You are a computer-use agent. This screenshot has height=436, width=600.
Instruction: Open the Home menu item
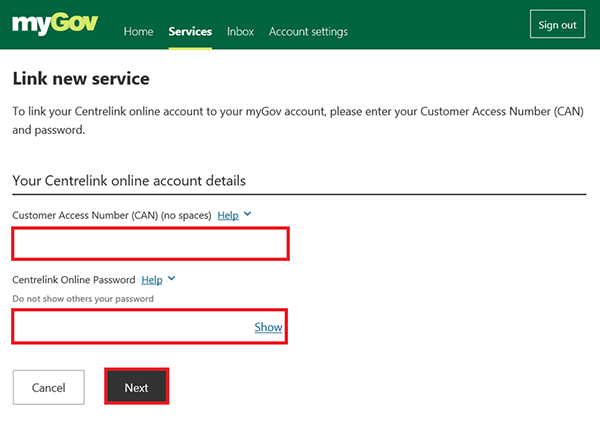pyautogui.click(x=139, y=31)
